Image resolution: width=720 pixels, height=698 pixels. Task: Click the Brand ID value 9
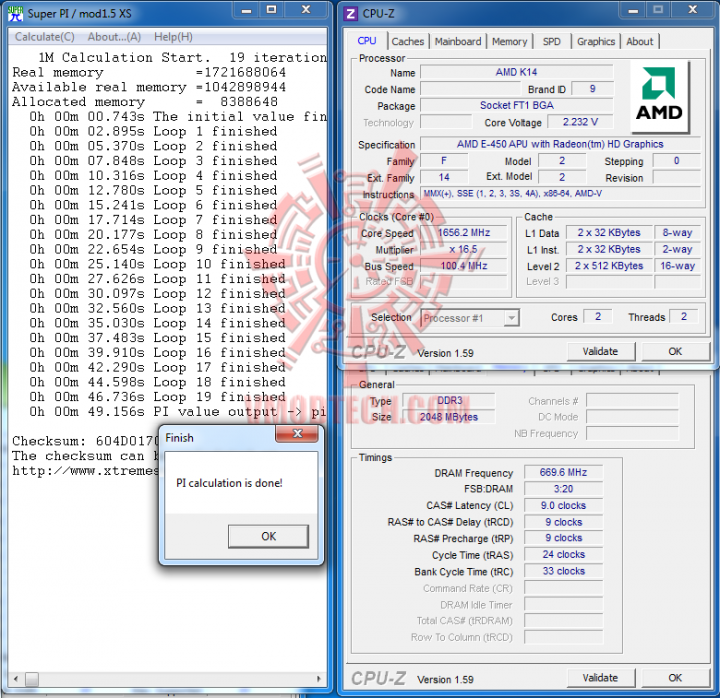592,89
